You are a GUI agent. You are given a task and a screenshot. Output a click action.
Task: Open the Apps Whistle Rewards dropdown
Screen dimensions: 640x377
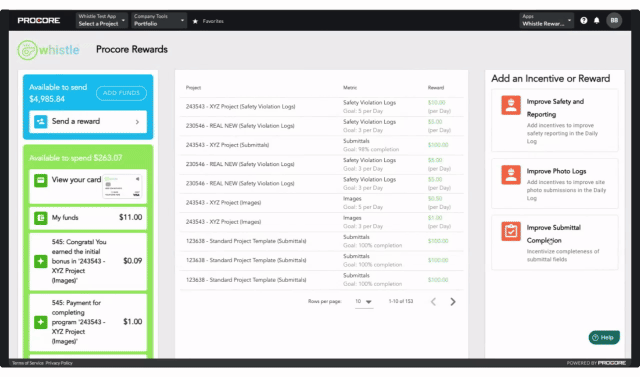coord(547,20)
